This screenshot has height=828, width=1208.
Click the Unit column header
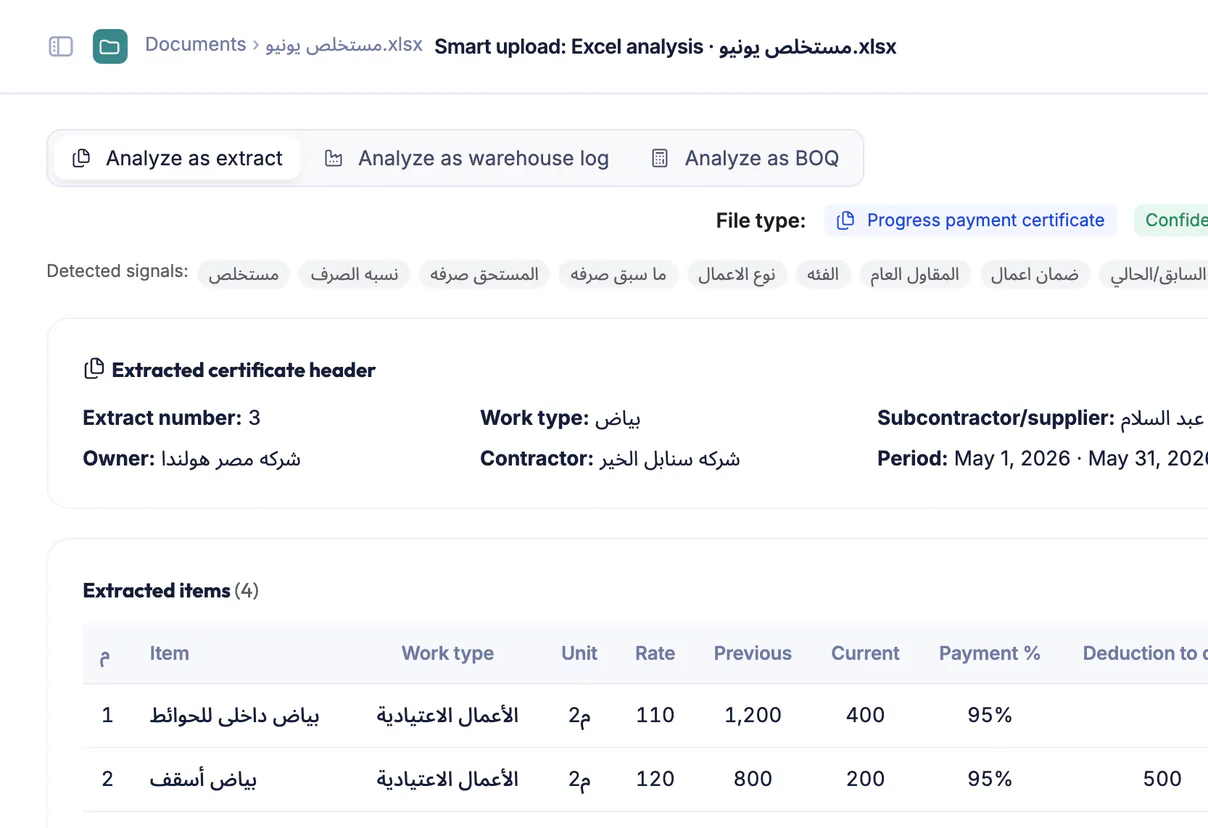[x=579, y=653]
